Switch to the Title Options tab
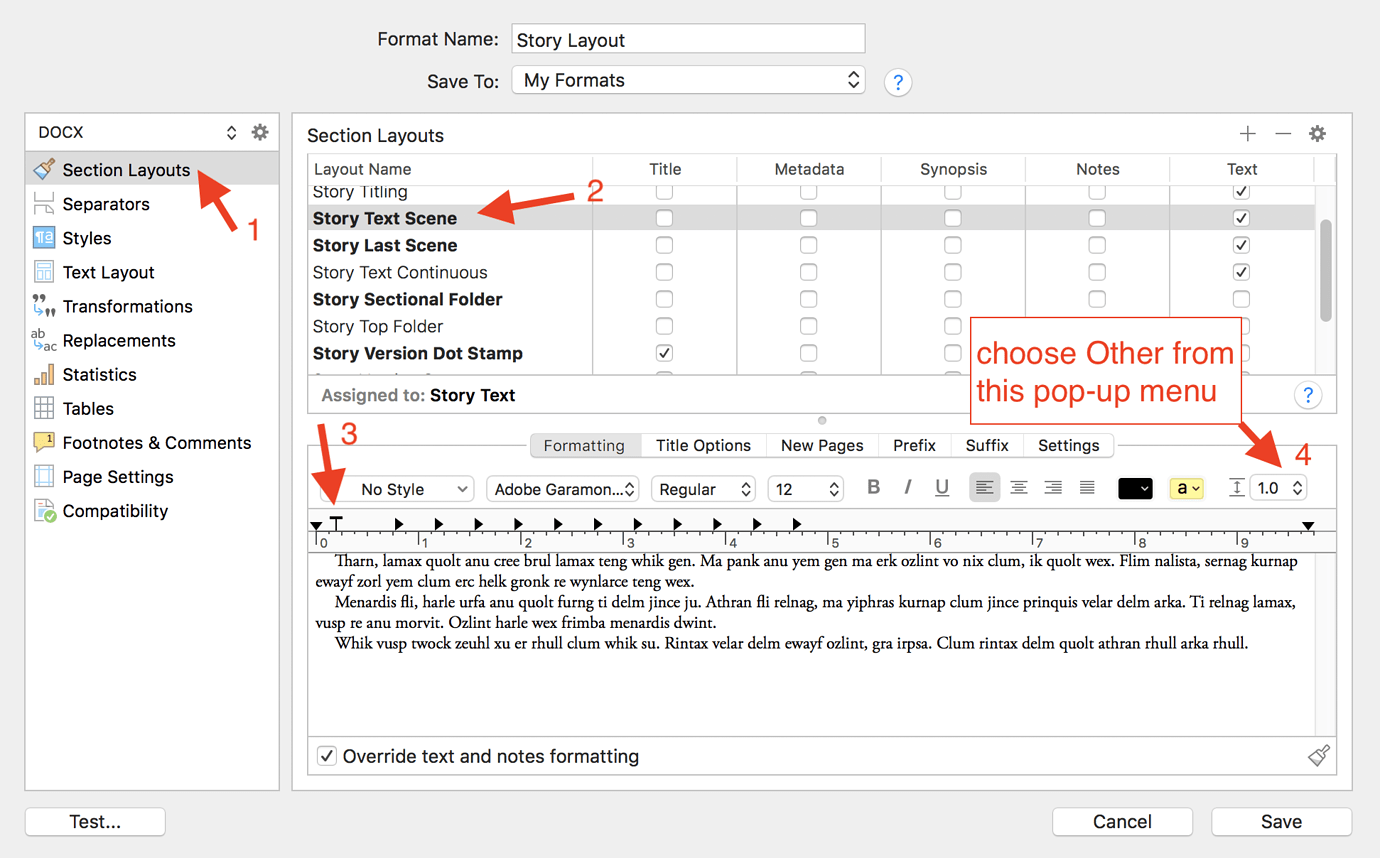 point(703,445)
